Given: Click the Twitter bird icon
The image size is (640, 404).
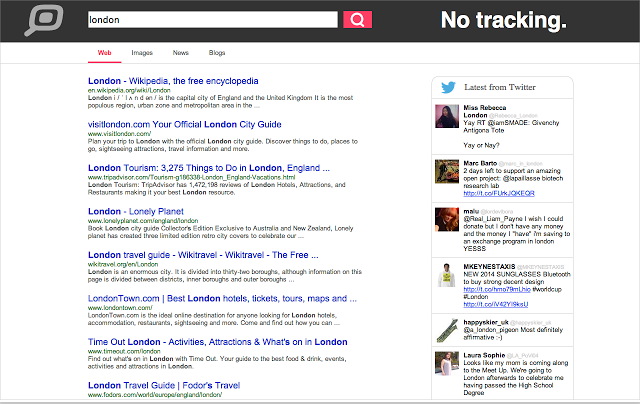Looking at the screenshot, I should tap(449, 87).
